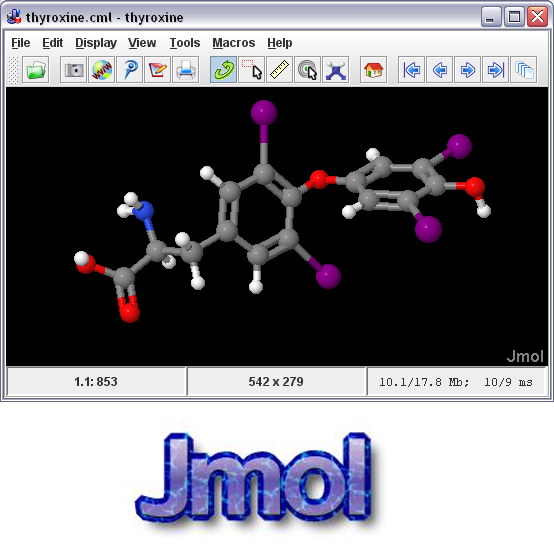
Task: Open the View menu
Action: 142,43
